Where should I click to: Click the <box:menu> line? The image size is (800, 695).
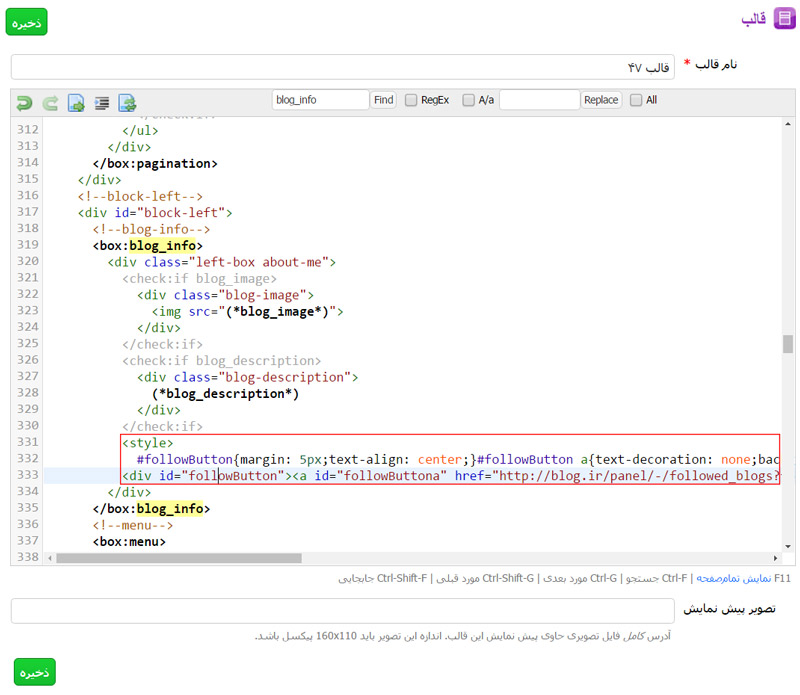coord(129,542)
